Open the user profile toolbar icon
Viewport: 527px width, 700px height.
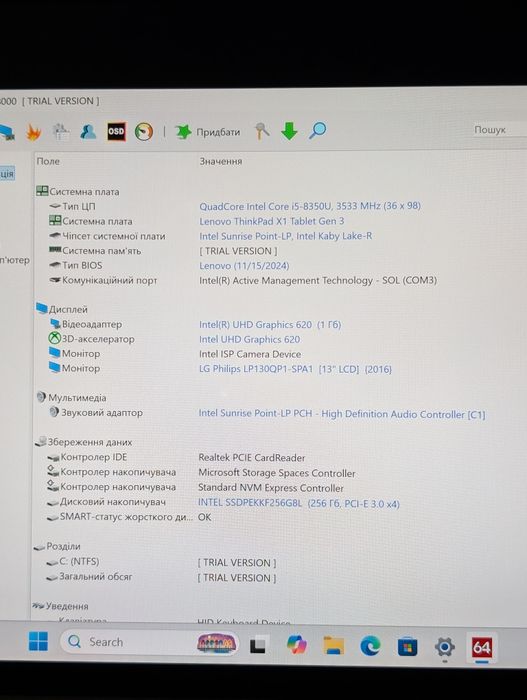88,132
